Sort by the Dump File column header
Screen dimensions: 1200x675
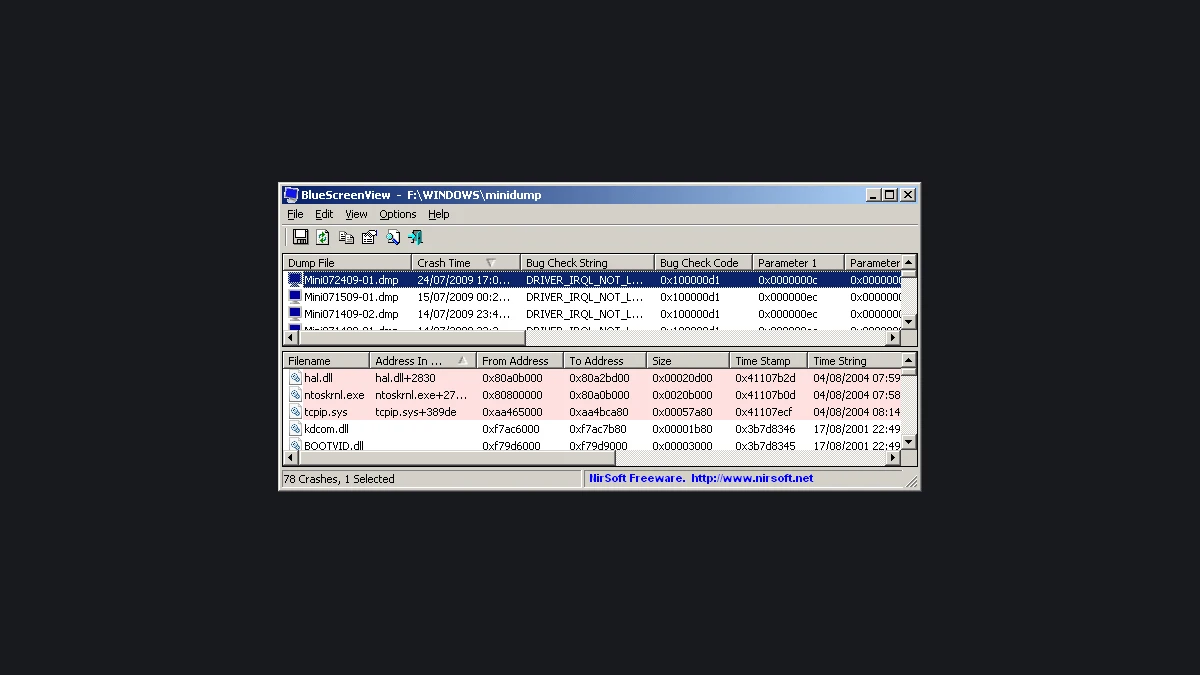point(347,263)
